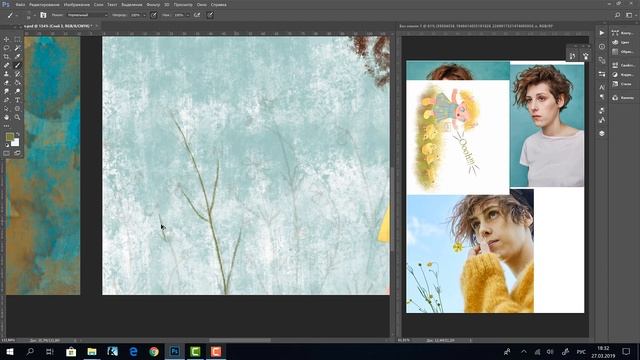Screen dimensions: 640x360
Task: Open the Windows notification center
Action: tap(627, 351)
